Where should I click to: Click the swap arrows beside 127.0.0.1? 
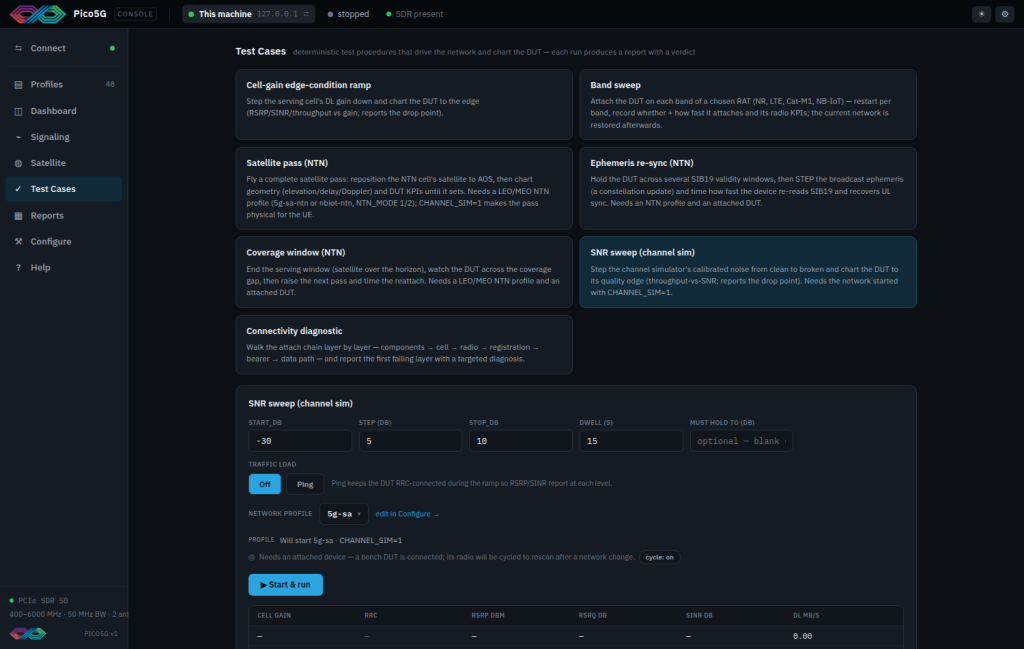(306, 14)
